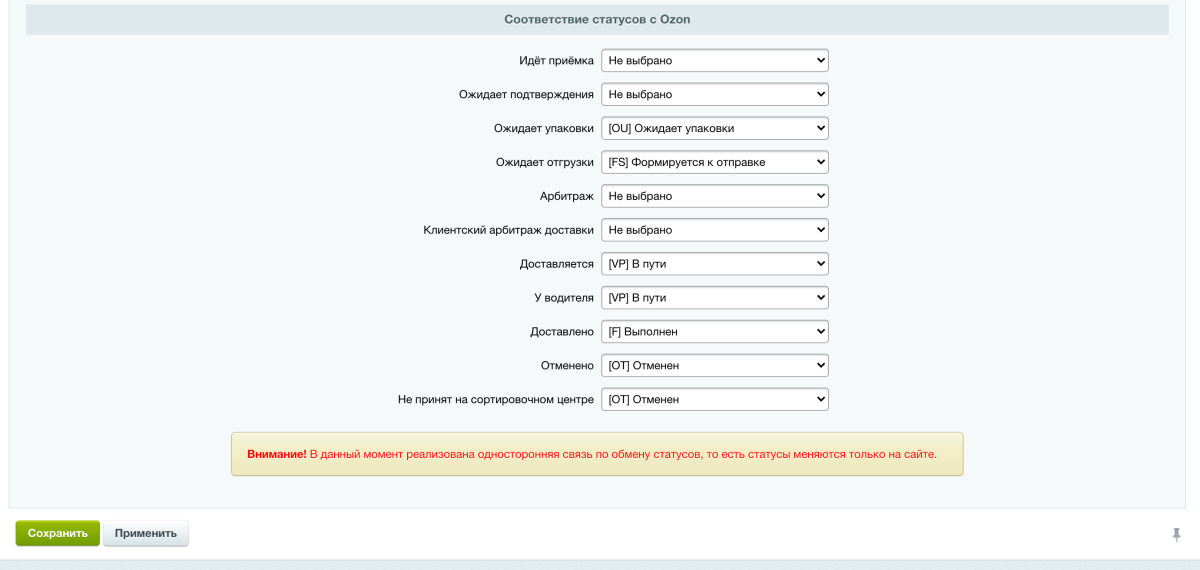Open the У водителя dropdown
Screen dimensions: 1200x570
point(715,298)
